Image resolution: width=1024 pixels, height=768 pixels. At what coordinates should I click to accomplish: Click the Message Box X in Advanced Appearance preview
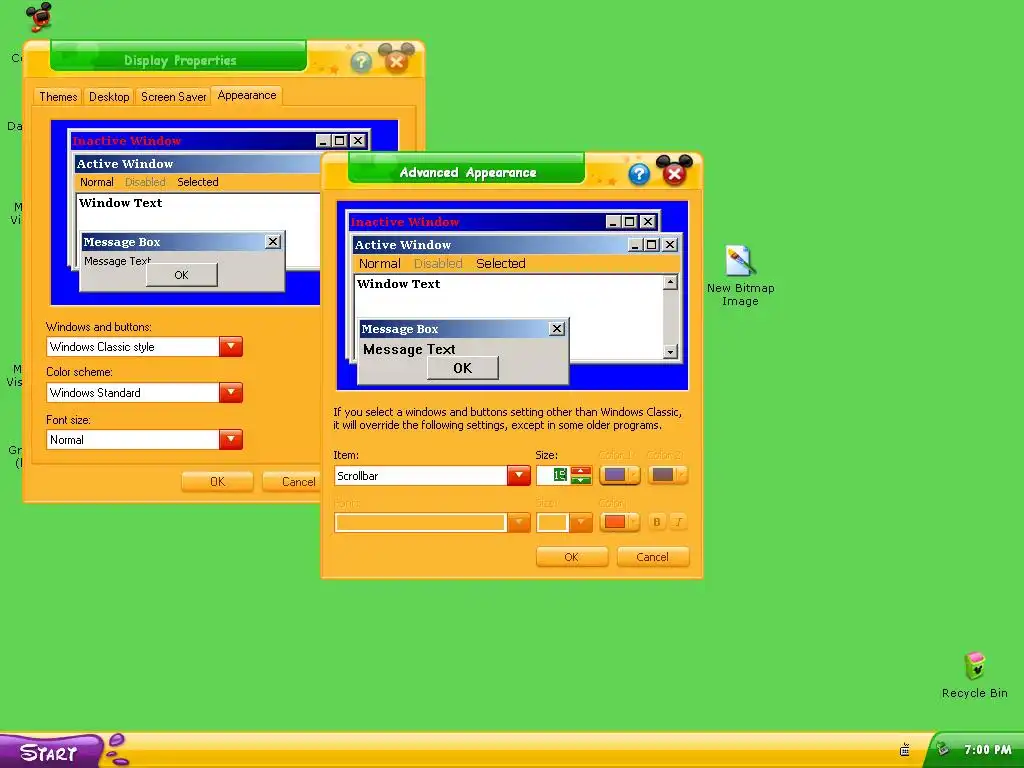(x=556, y=328)
